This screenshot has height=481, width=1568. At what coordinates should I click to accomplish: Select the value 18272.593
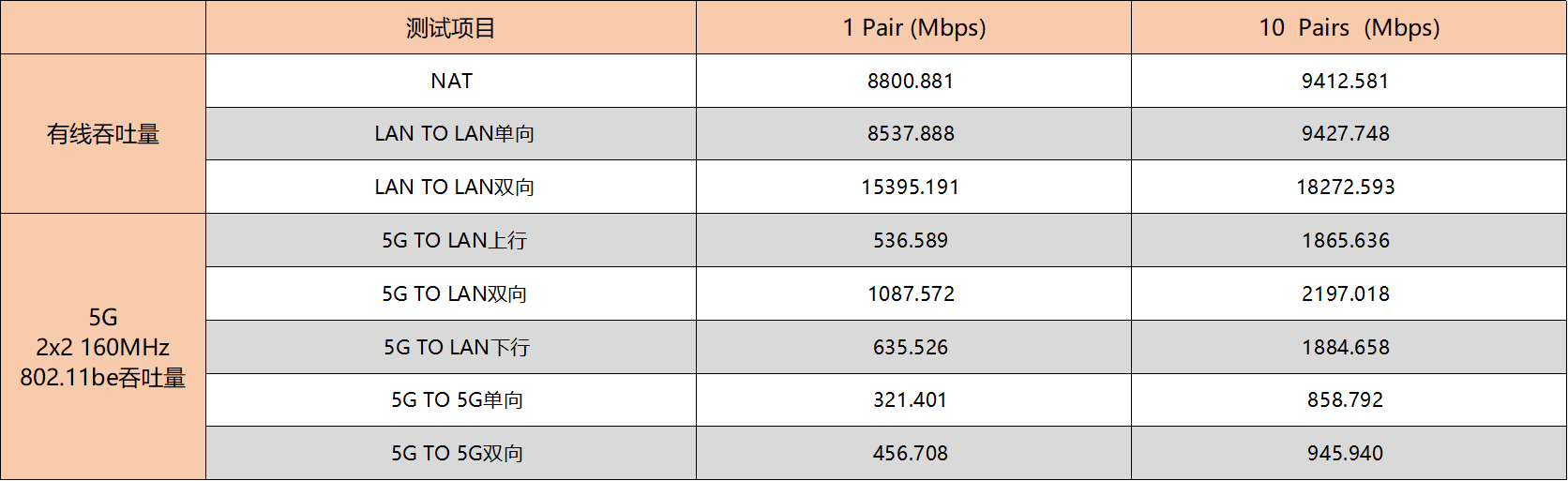(1345, 188)
